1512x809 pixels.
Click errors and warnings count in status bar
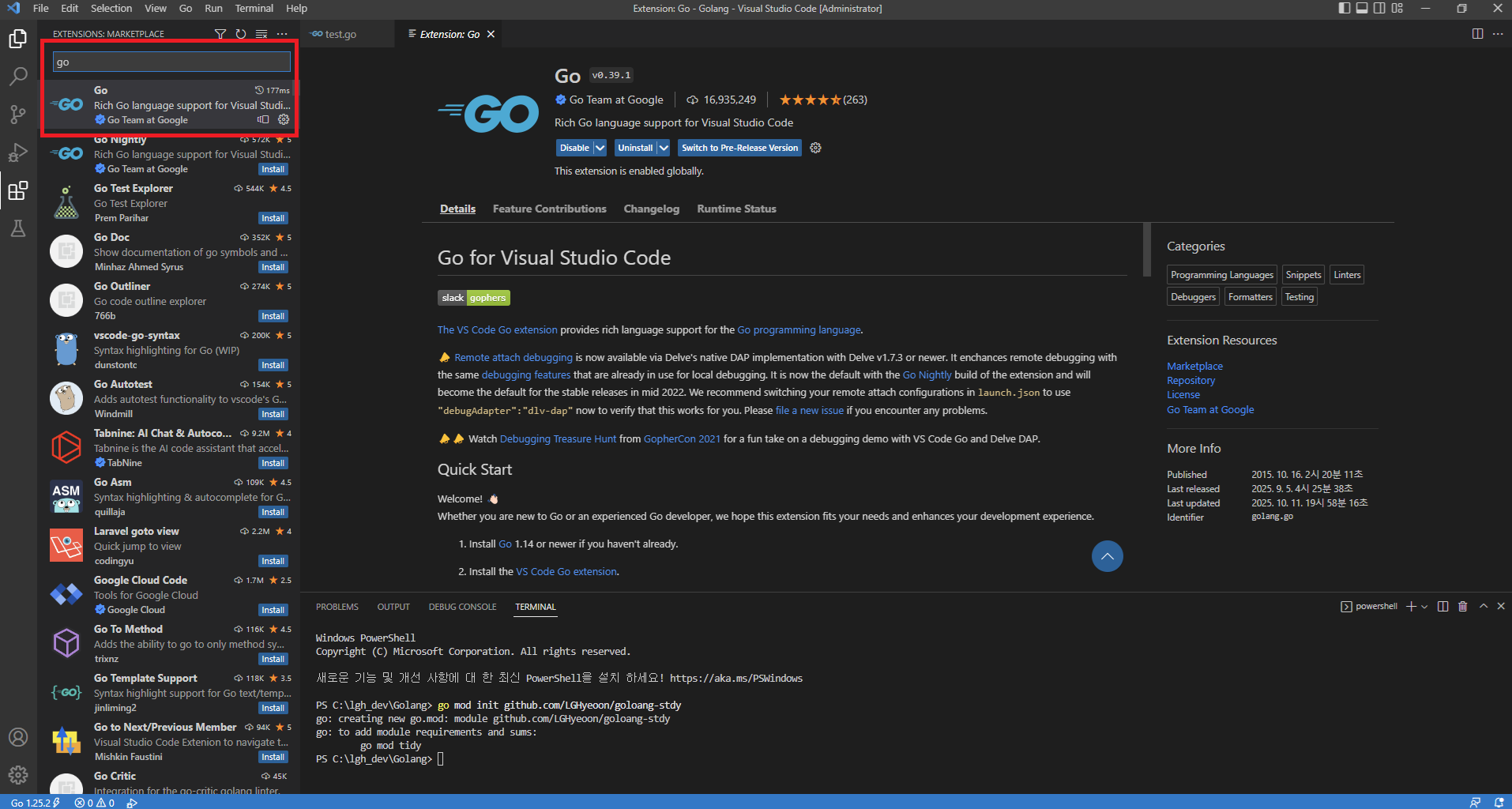click(95, 803)
